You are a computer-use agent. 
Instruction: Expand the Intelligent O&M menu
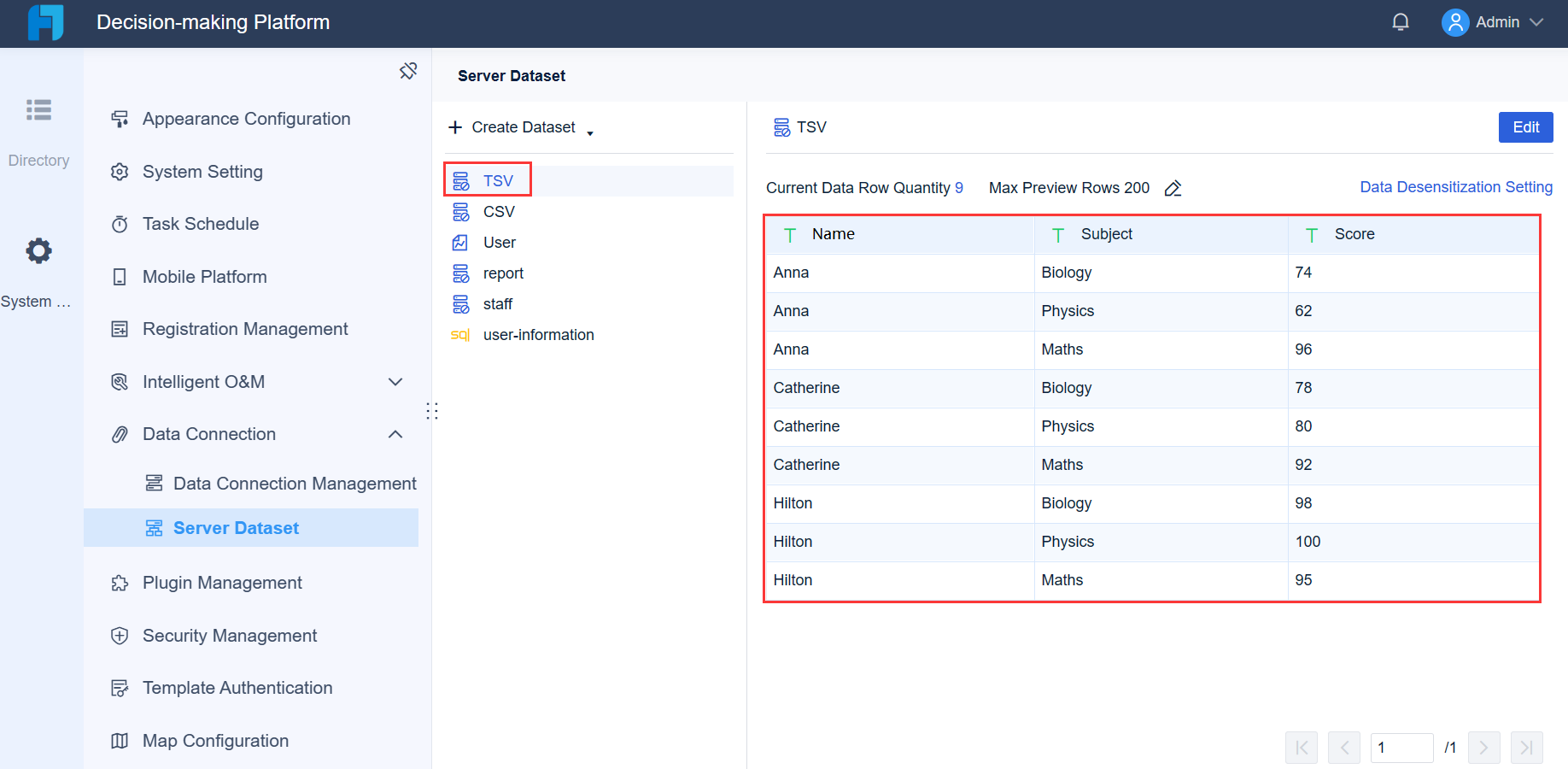[395, 382]
